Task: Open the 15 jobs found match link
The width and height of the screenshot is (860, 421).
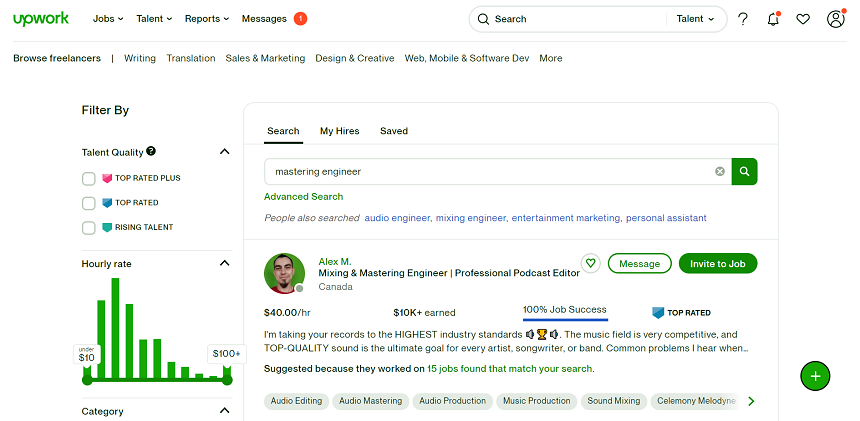Action: 510,369
